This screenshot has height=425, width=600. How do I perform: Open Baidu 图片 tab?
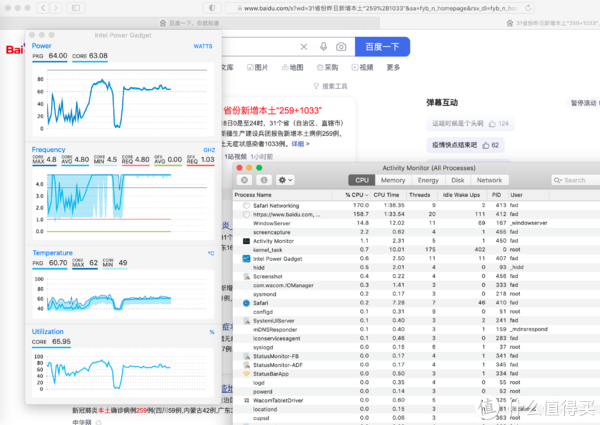click(258, 67)
